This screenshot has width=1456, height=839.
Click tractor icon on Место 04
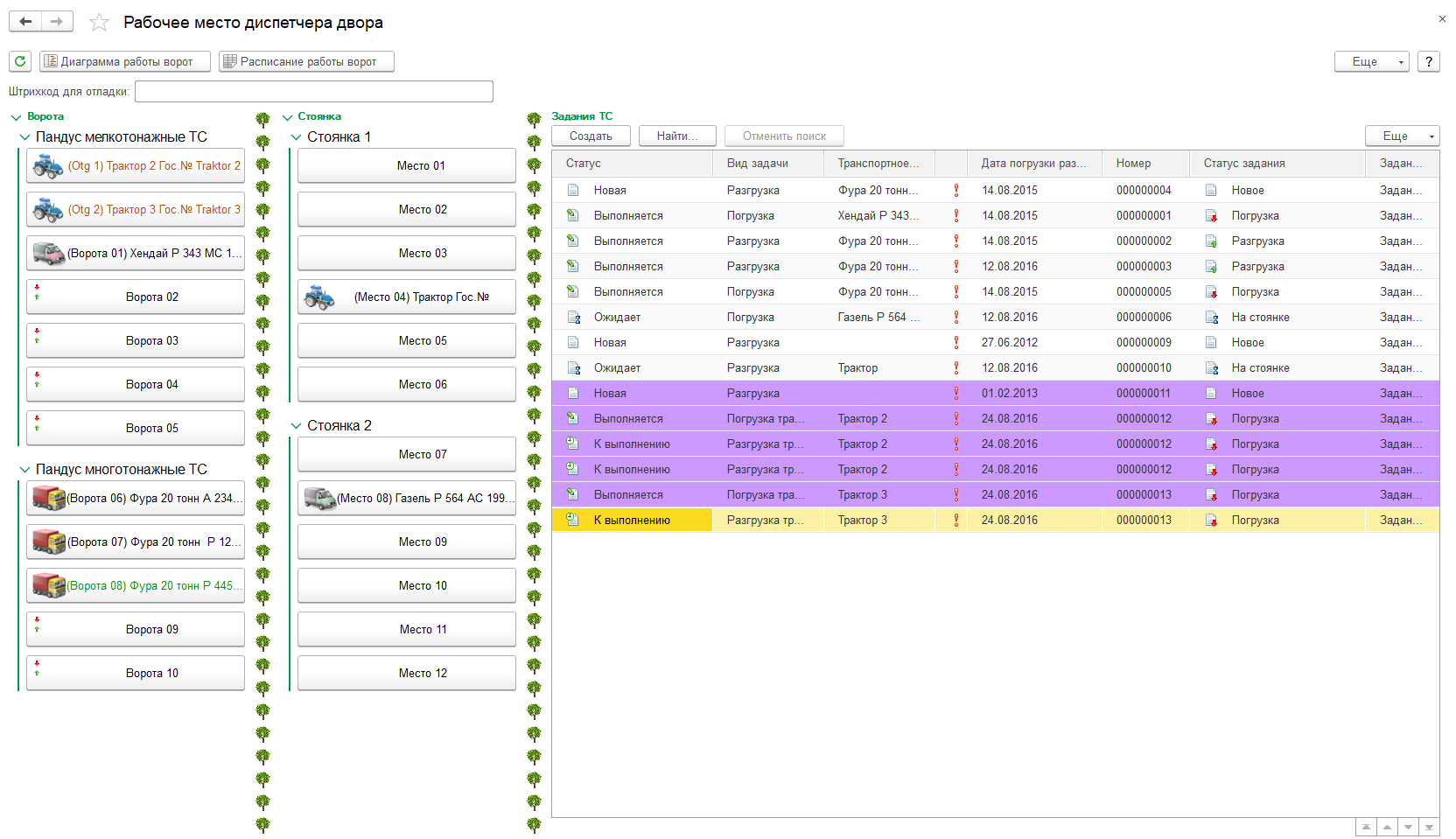(319, 297)
